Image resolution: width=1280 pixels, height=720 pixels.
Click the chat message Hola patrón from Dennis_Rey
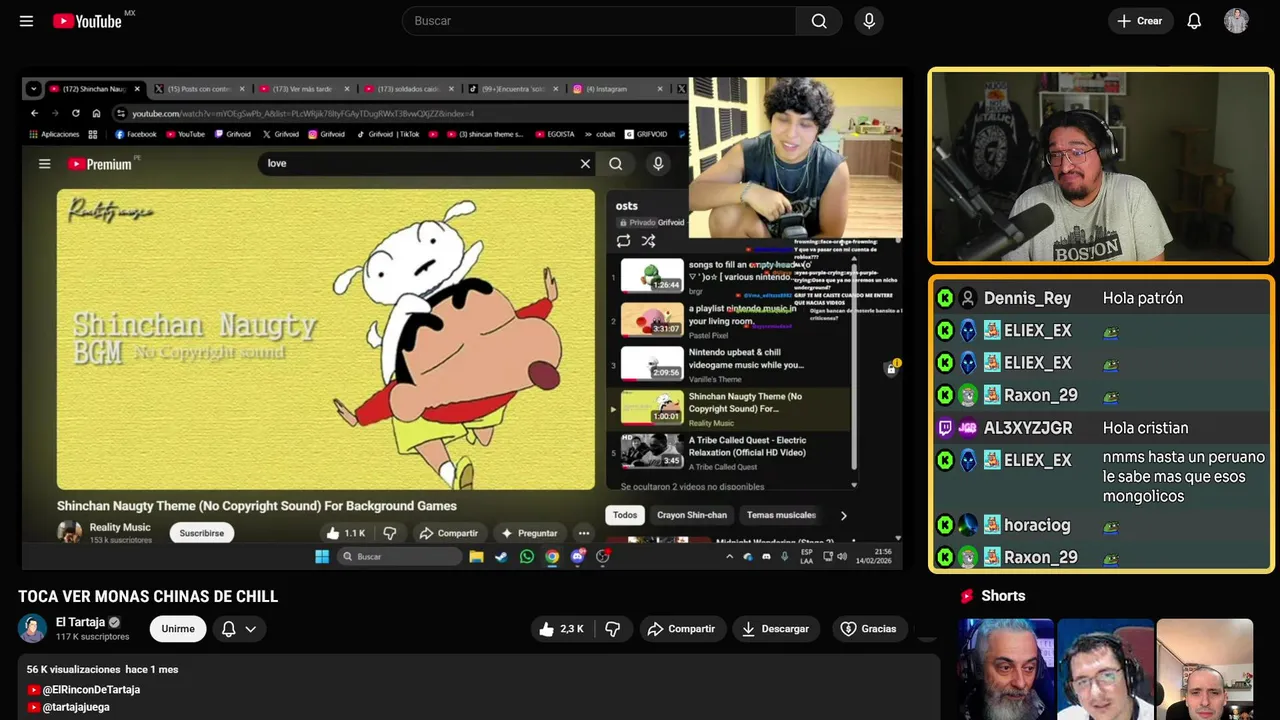coord(1143,298)
